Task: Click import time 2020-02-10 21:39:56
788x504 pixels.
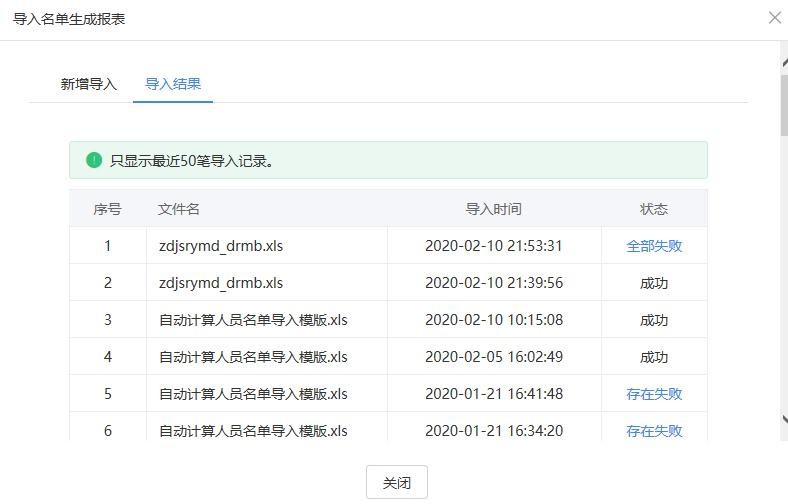Action: pyautogui.click(x=494, y=283)
